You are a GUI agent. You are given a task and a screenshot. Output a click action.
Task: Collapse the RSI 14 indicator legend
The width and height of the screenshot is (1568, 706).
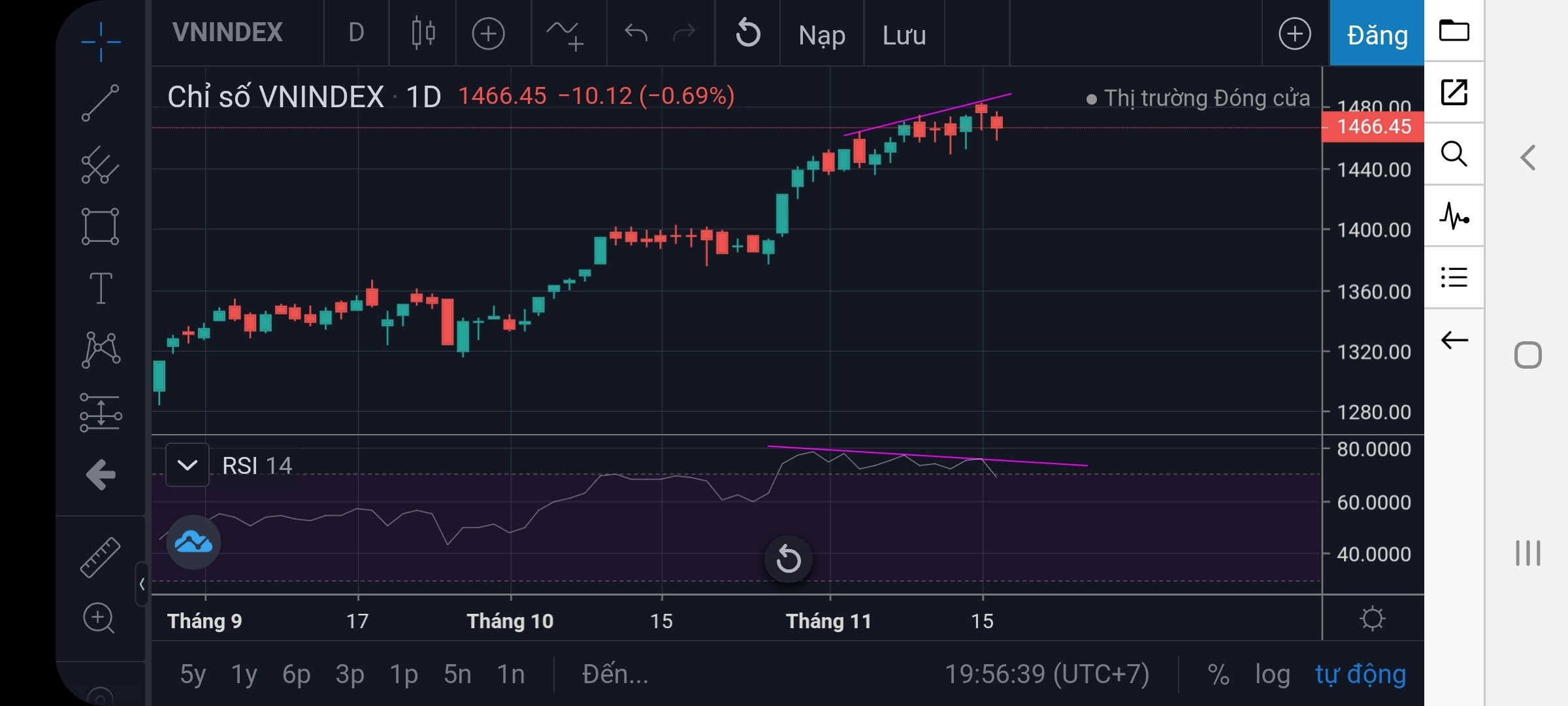pos(188,465)
